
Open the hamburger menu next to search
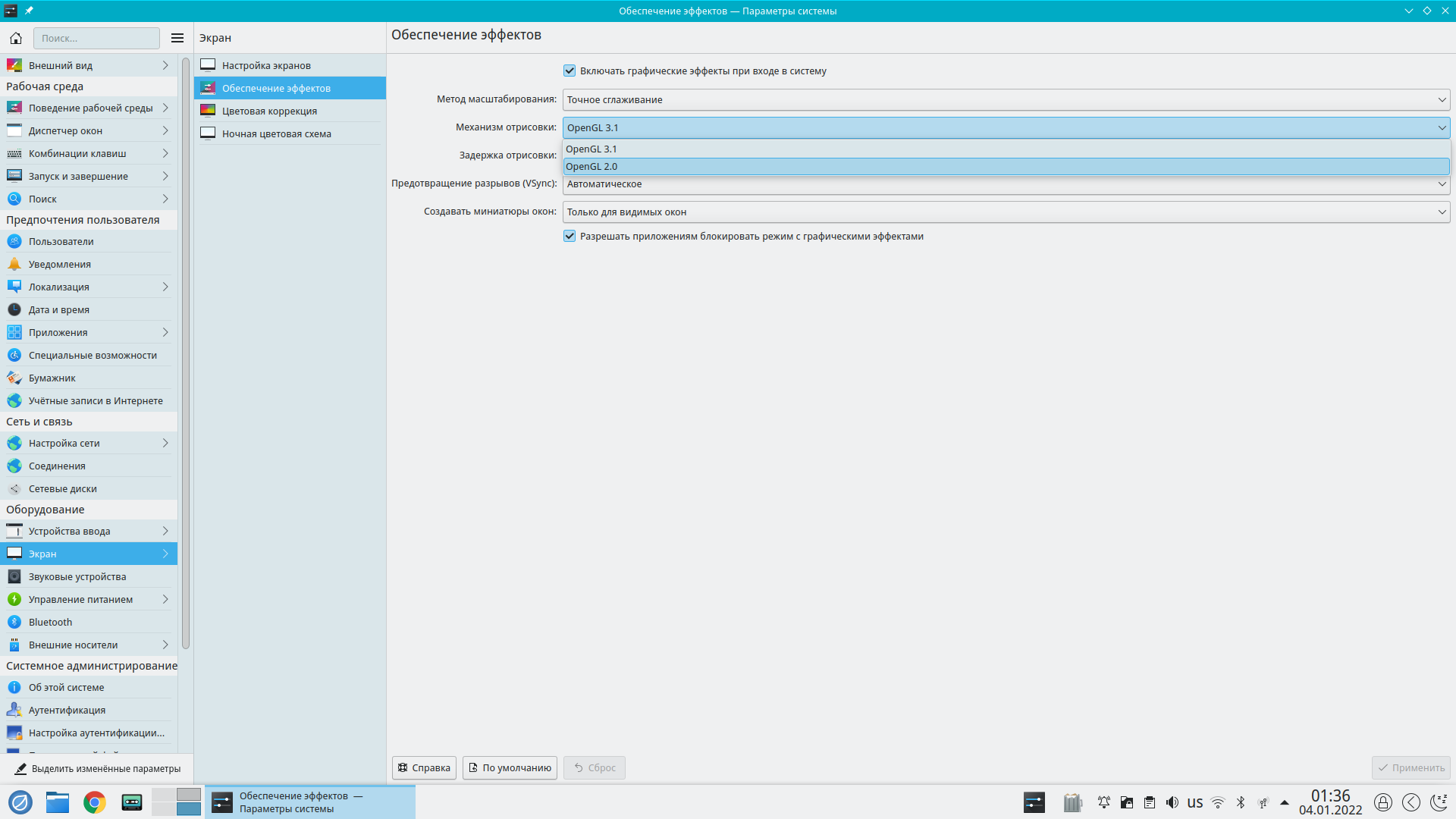(x=177, y=38)
